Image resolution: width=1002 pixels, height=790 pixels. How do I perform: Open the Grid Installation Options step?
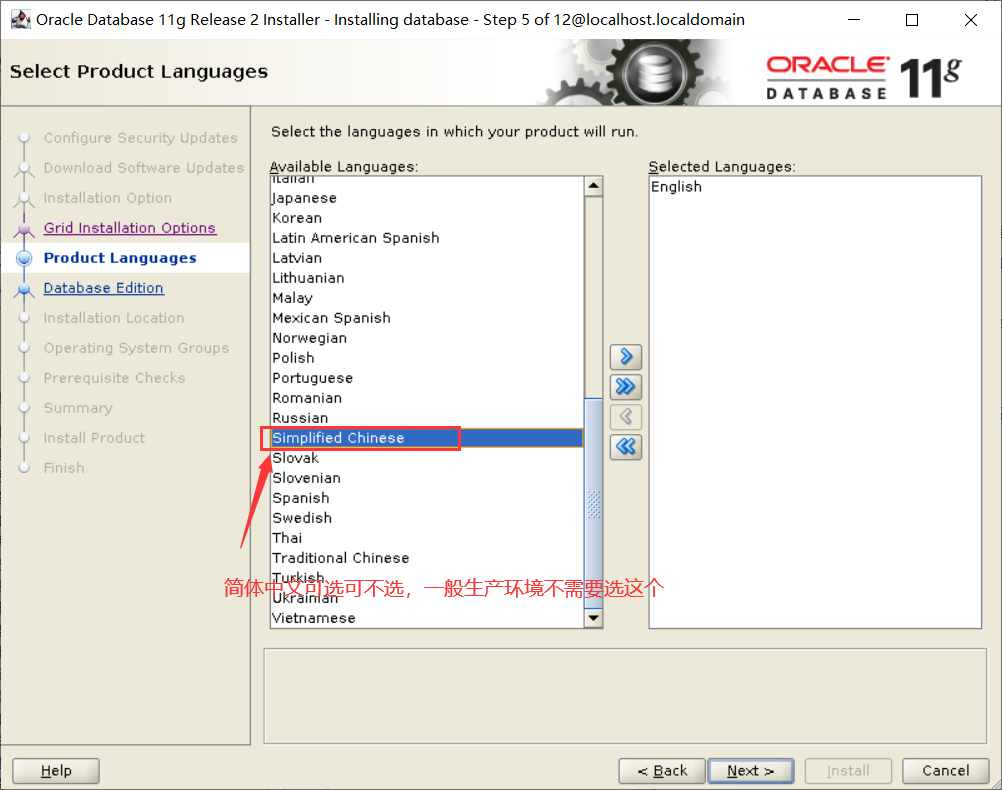point(130,228)
